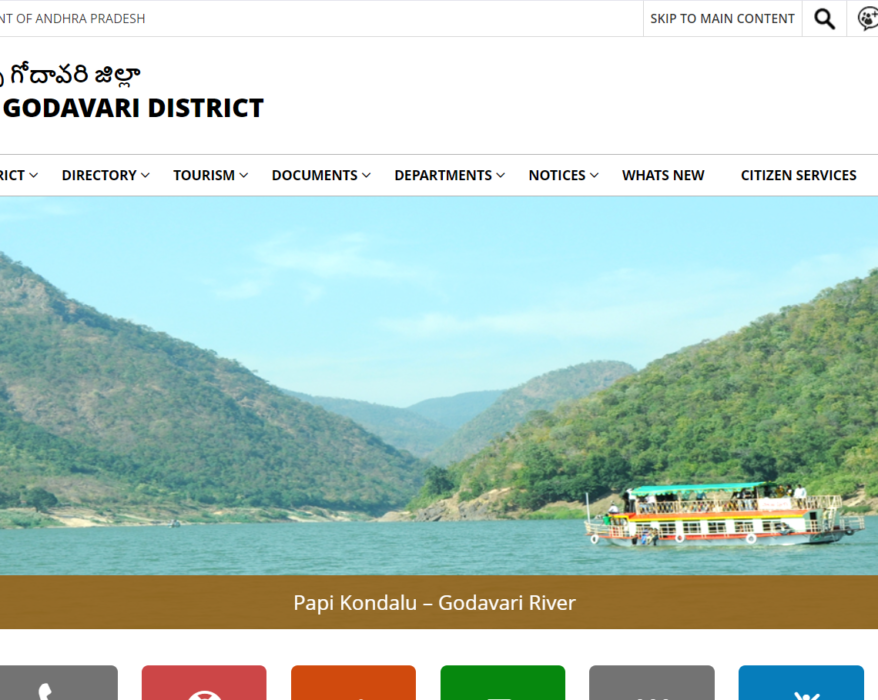Open the Whats New menu item
This screenshot has height=700, width=878.
[x=663, y=175]
